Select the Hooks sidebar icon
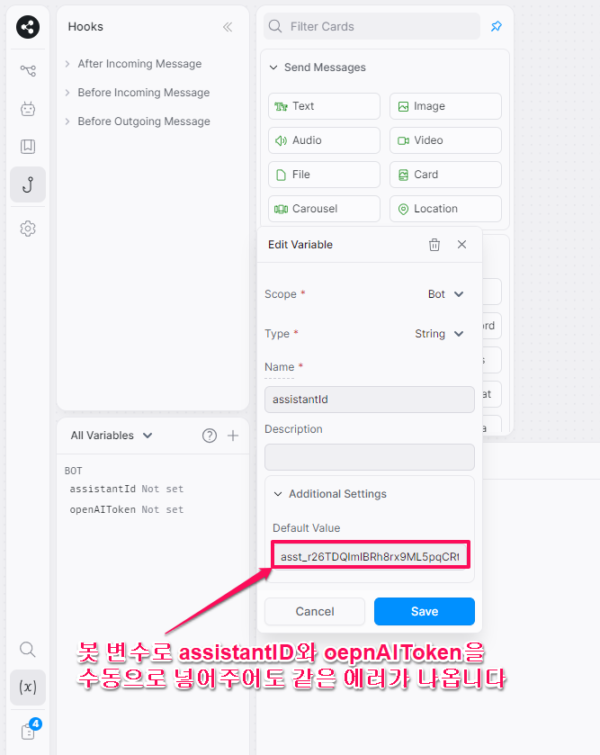The width and height of the screenshot is (600, 755). 28,184
